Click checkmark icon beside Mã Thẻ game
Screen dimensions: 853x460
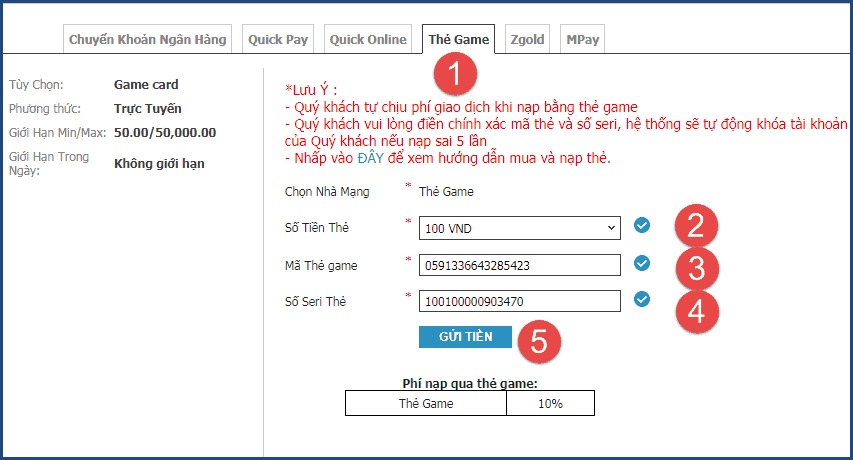[642, 263]
